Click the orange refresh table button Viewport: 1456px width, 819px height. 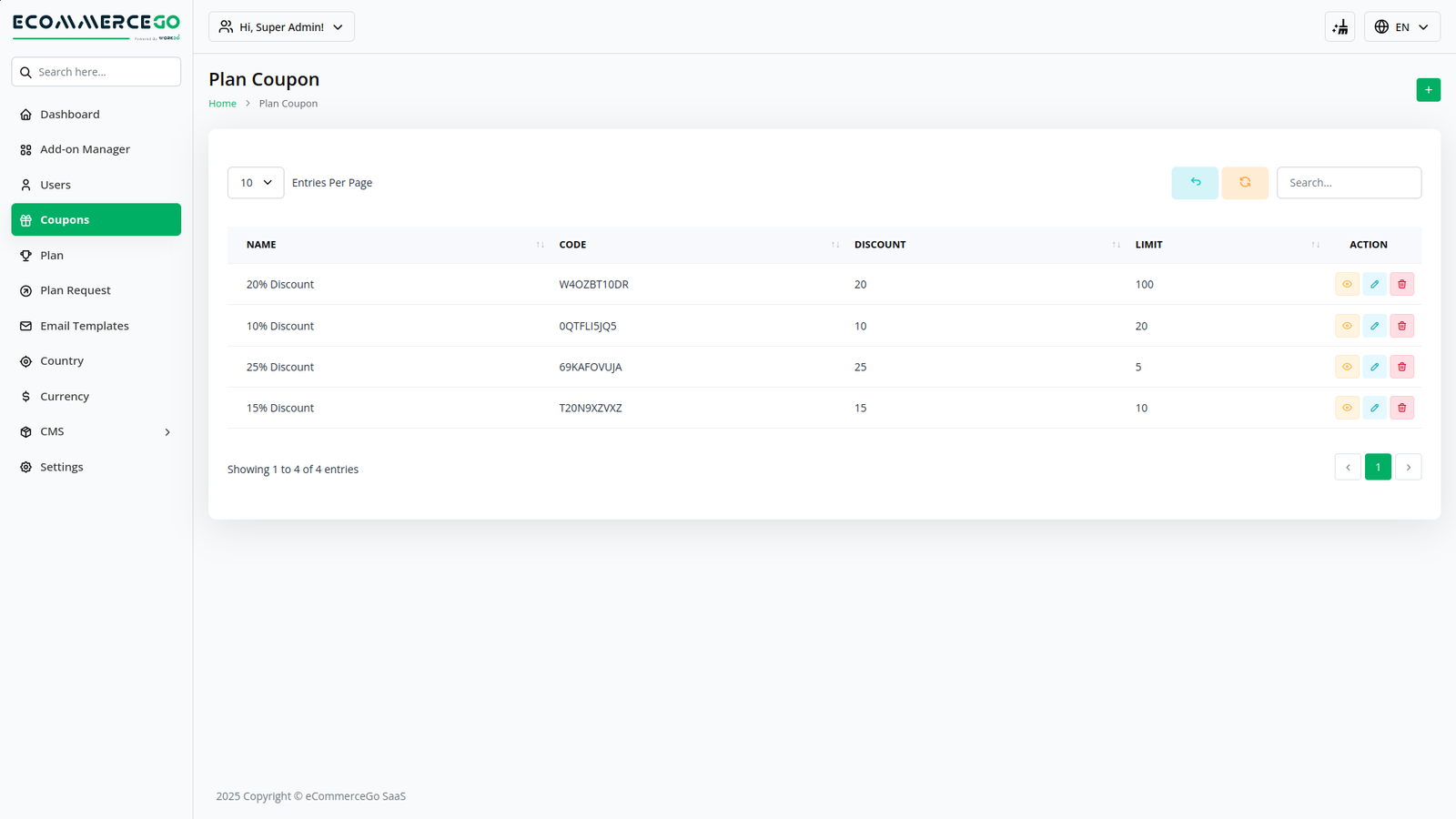(x=1244, y=183)
